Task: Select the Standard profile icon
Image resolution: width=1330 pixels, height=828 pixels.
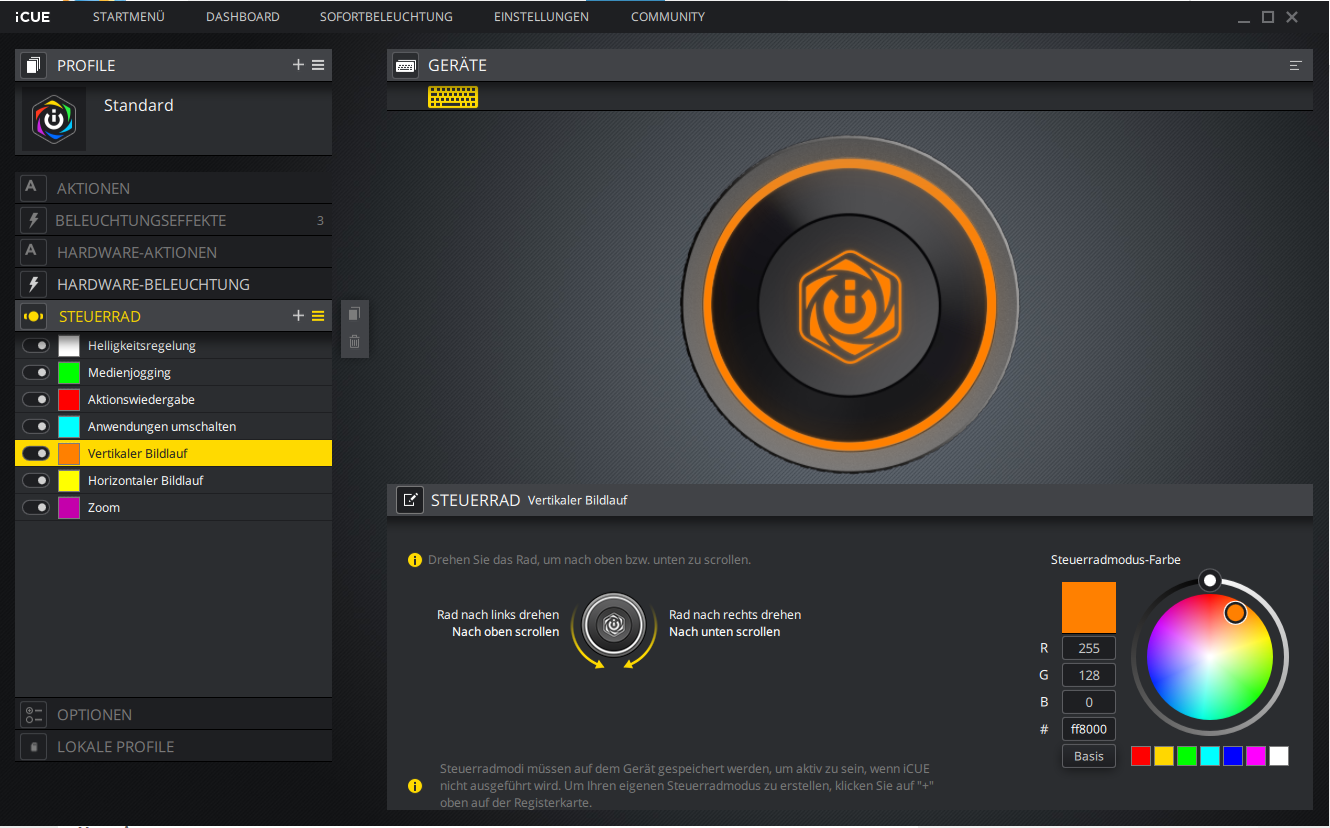Action: tap(54, 119)
